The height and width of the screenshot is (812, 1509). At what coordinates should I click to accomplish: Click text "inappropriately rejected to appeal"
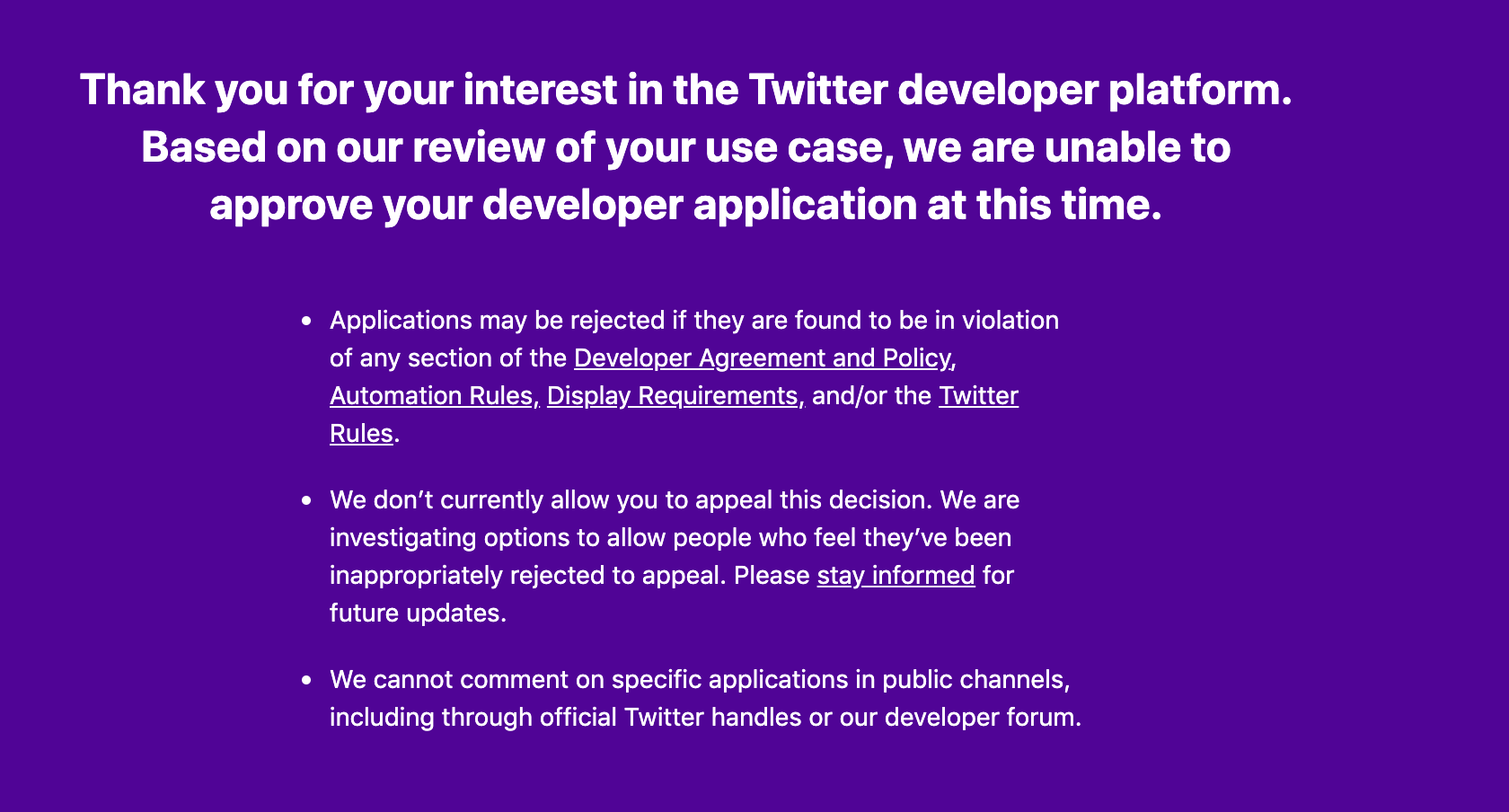(x=528, y=575)
